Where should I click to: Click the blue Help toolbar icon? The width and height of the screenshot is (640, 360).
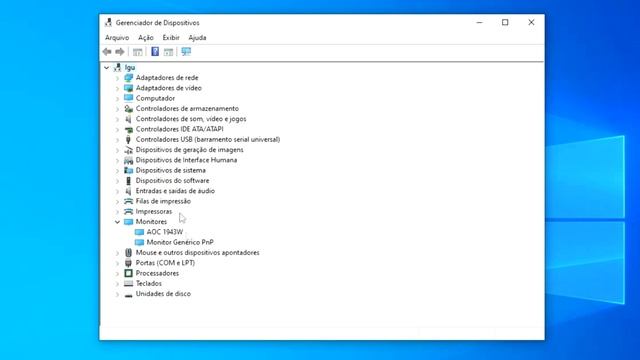(155, 51)
